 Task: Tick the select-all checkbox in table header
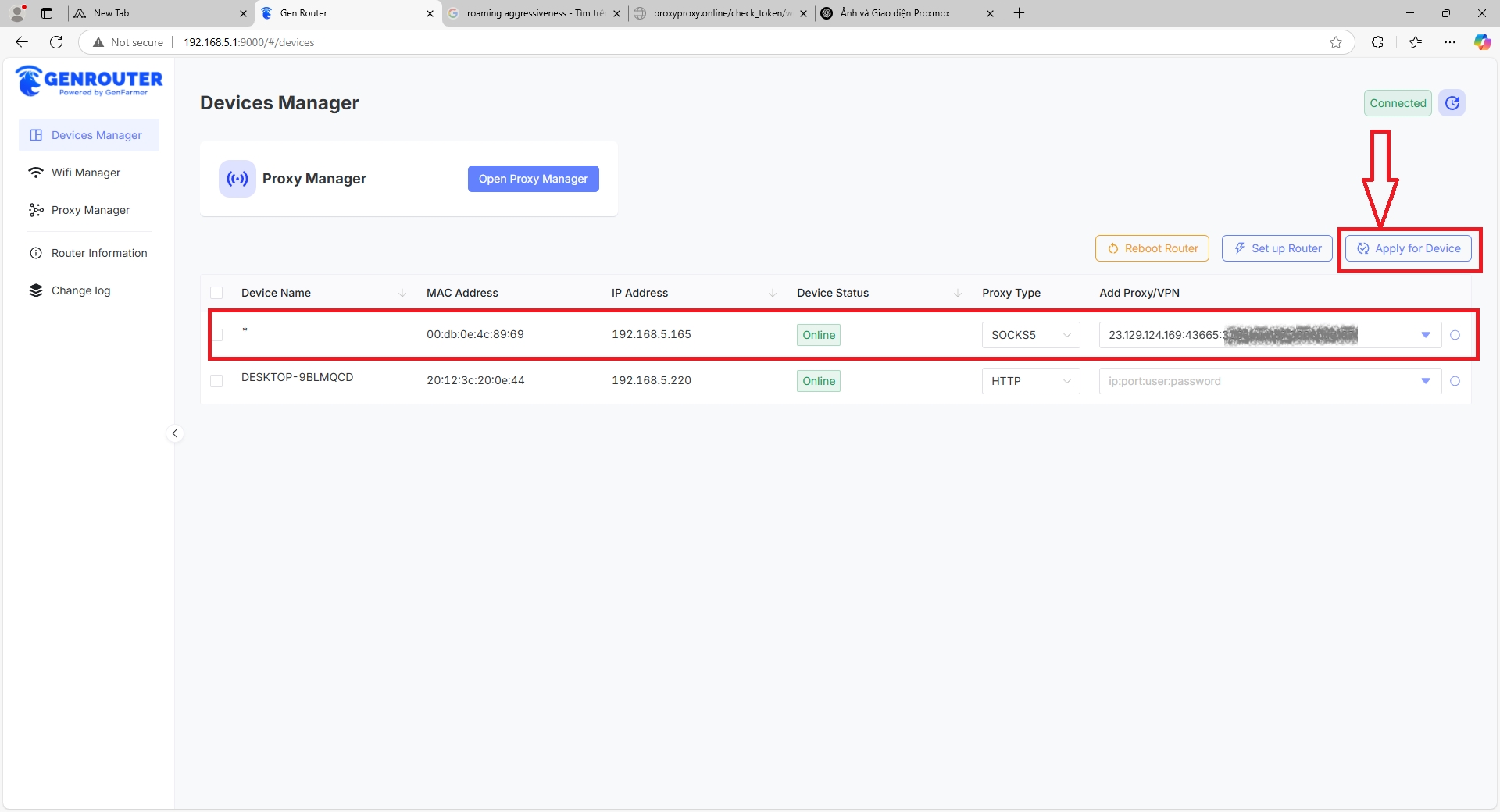click(216, 293)
